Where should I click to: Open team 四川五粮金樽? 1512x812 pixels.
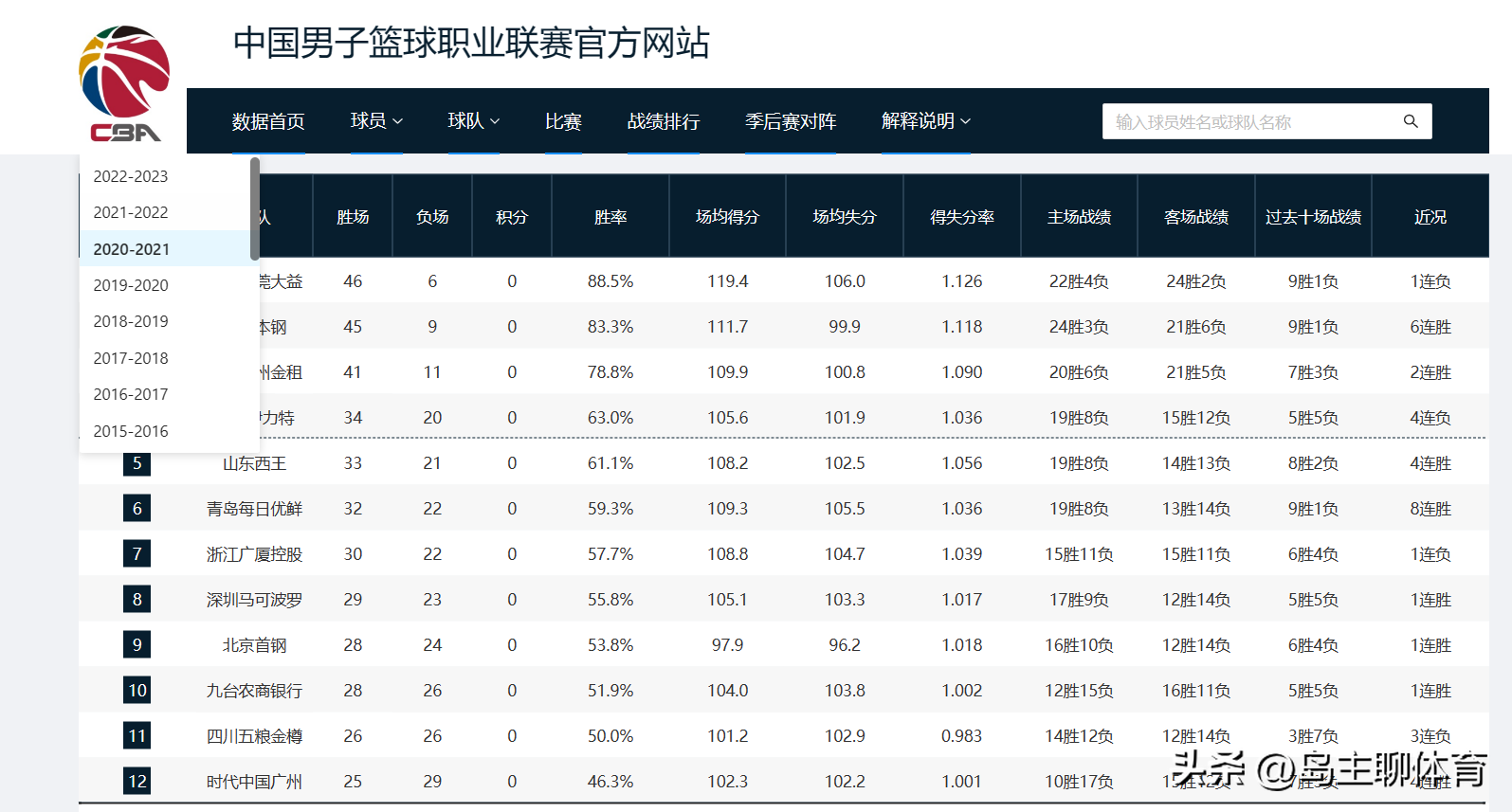tap(254, 736)
